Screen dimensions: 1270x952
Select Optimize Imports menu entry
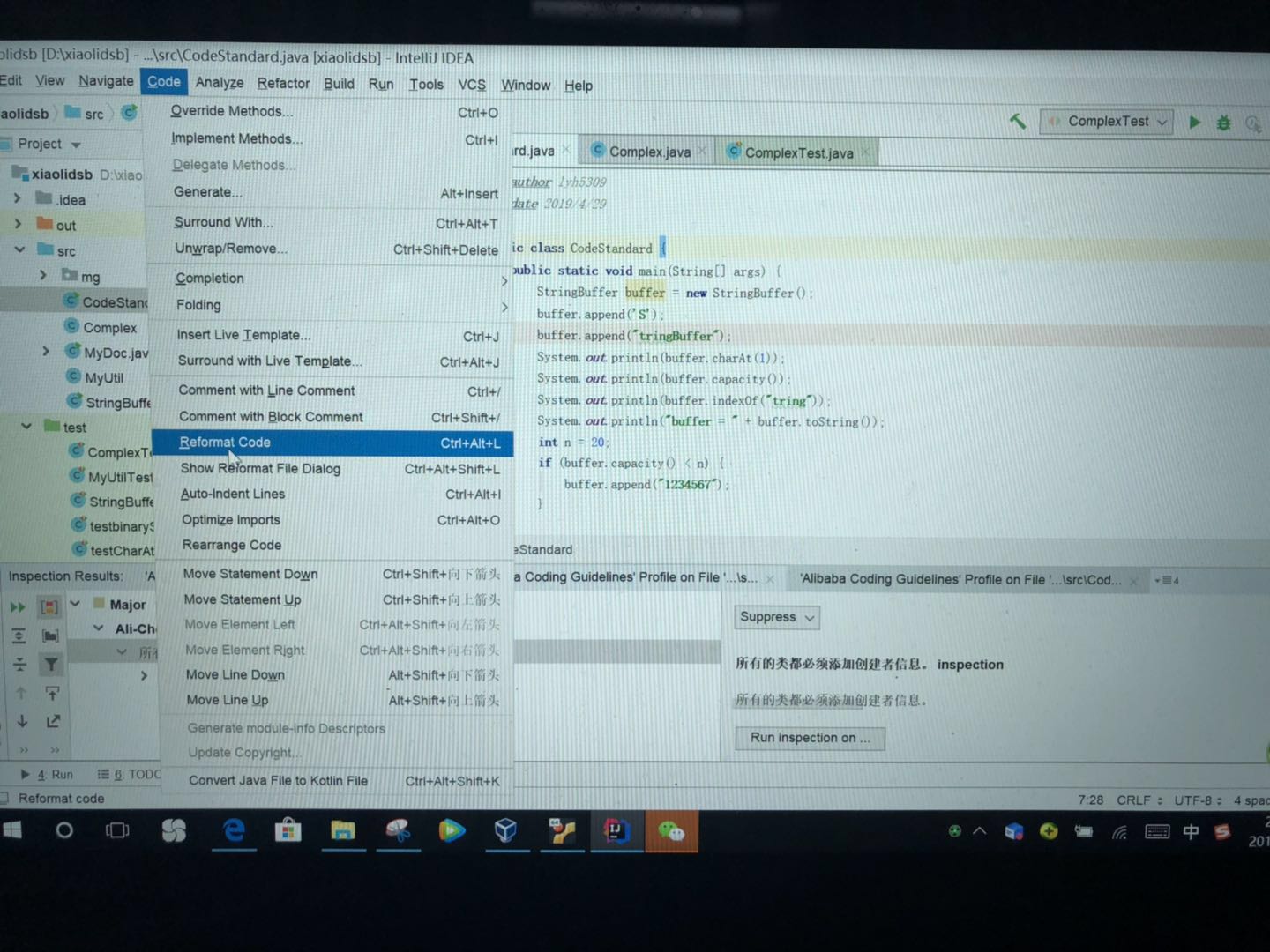tap(333, 520)
